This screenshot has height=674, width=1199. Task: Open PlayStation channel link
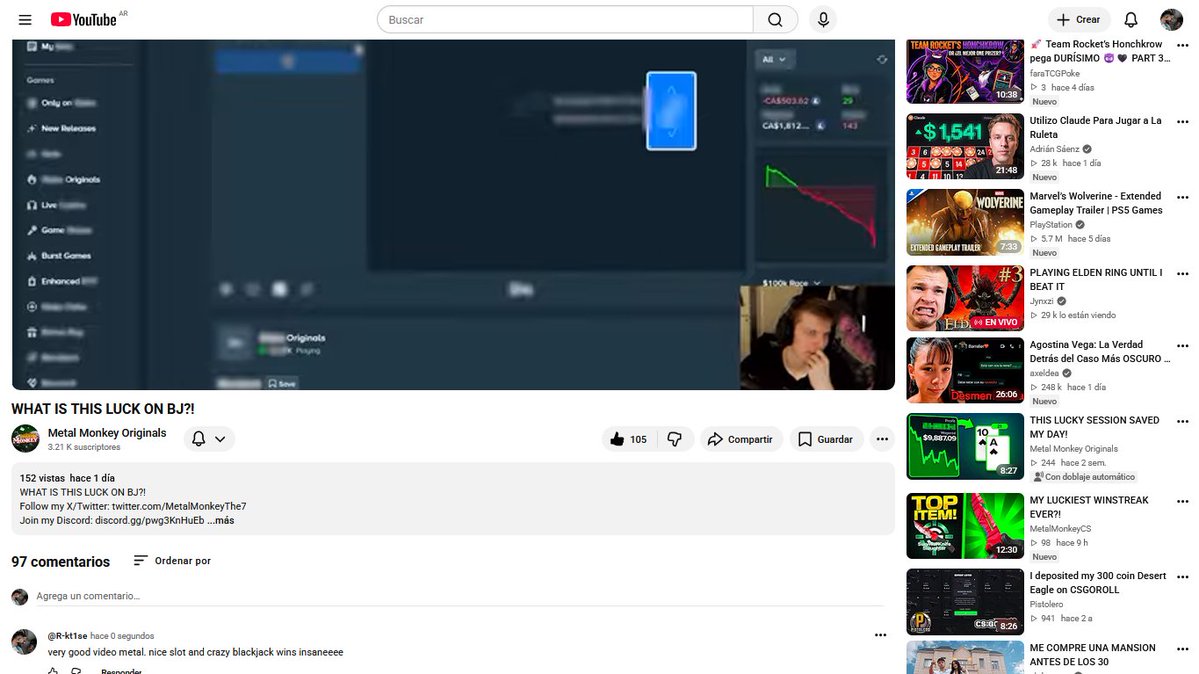click(1051, 225)
